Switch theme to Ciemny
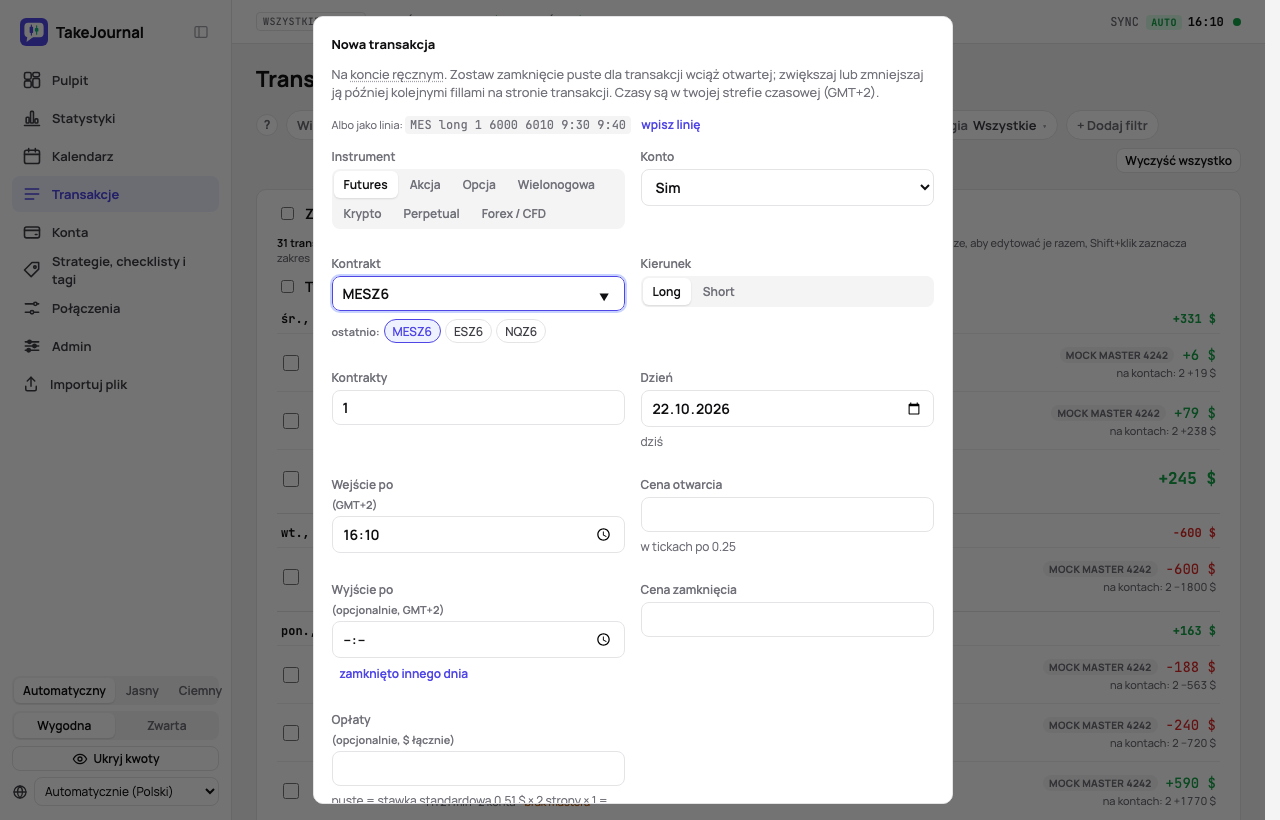Image resolution: width=1280 pixels, height=820 pixels. 200,691
